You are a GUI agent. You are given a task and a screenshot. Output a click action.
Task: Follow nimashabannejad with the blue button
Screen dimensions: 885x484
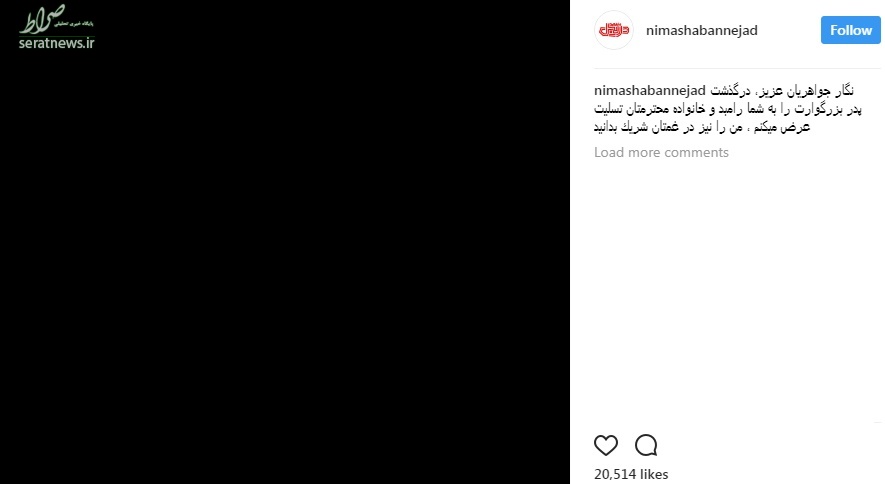pyautogui.click(x=851, y=30)
